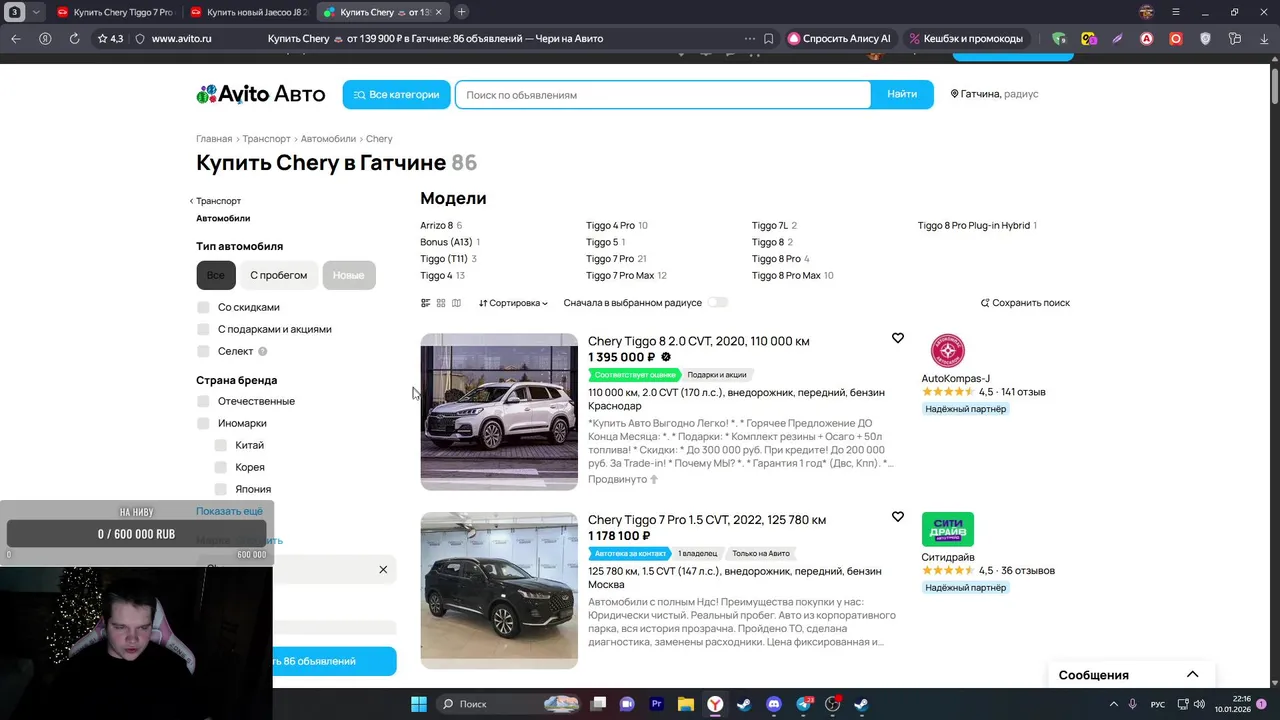Viewport: 1280px width, 720px height.
Task: Toggle Сначала в выбранном радиусе switch
Action: pos(717,302)
